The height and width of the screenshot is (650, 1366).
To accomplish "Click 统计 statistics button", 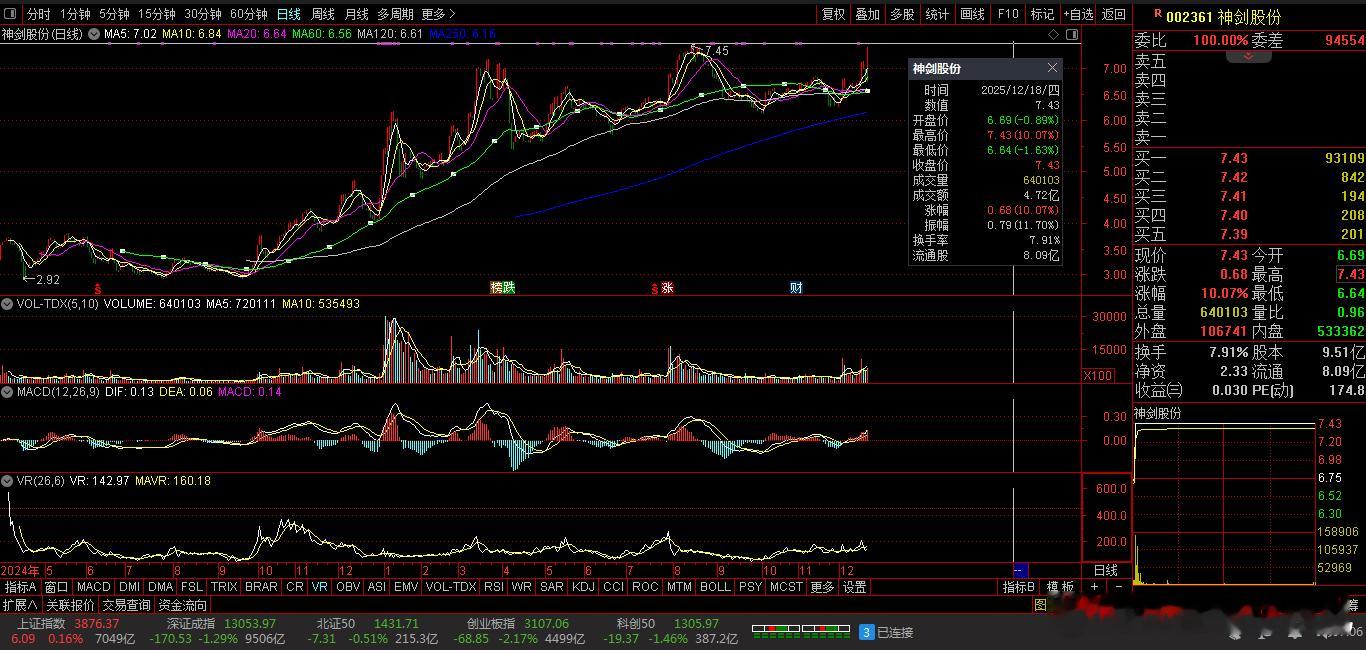I will 937,14.
